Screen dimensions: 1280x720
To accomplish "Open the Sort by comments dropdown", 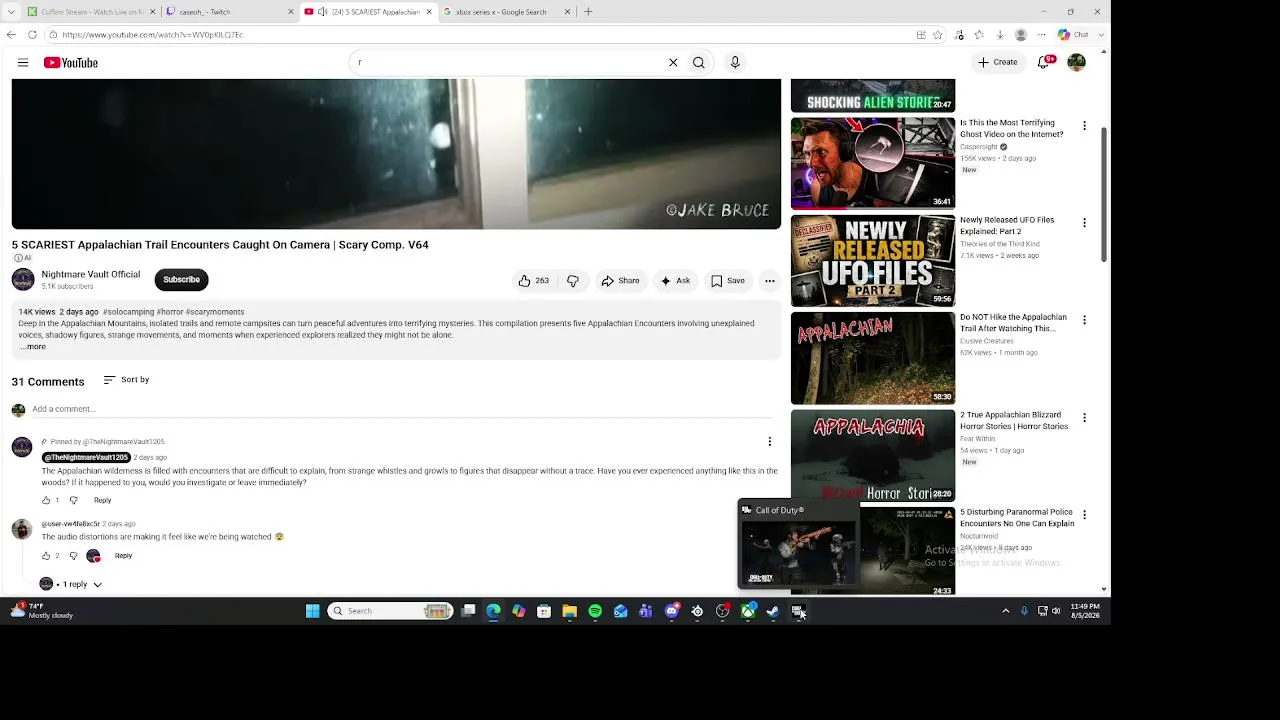I will [126, 380].
